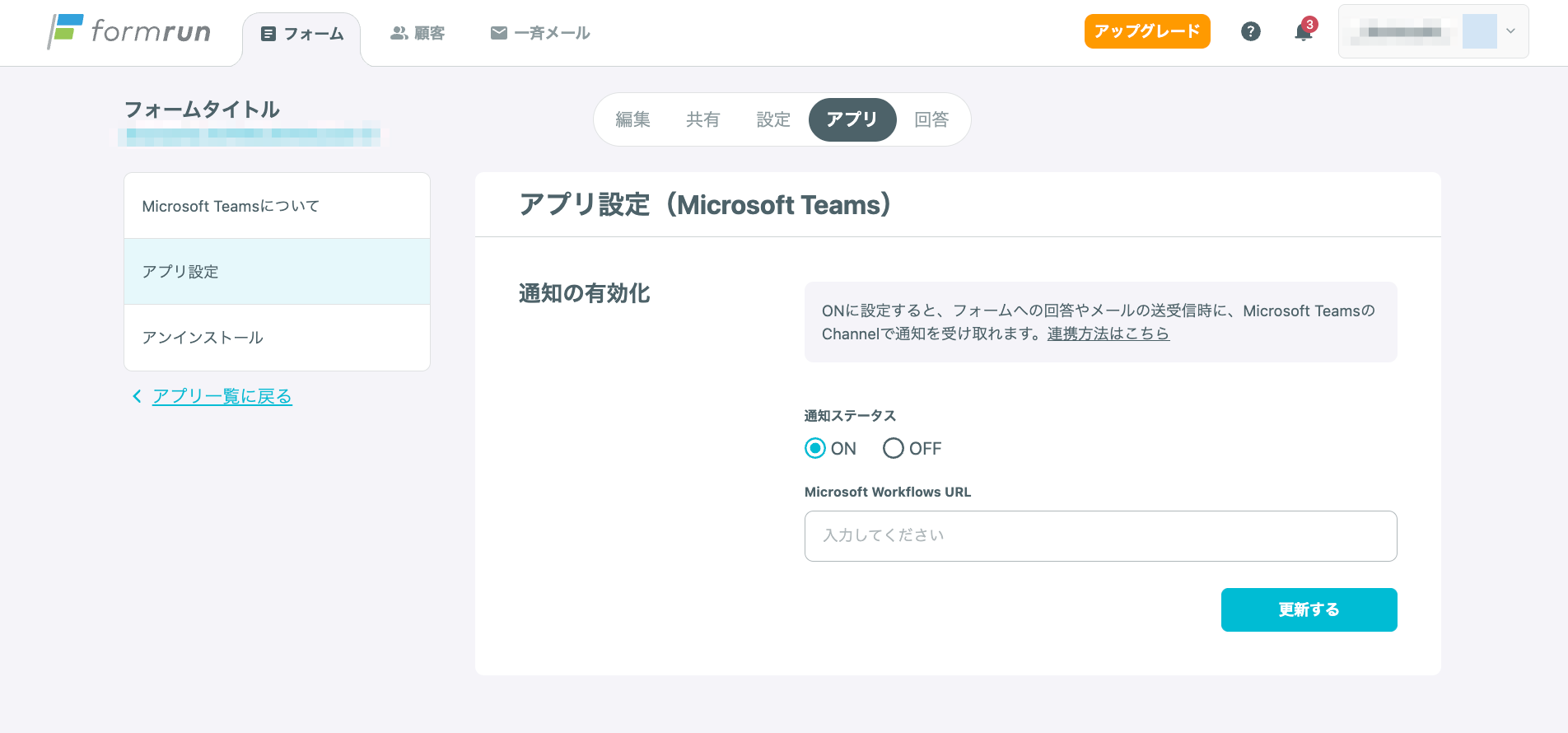This screenshot has width=1568, height=733.
Task: Expand the account dropdown chevron
Action: click(x=1510, y=31)
